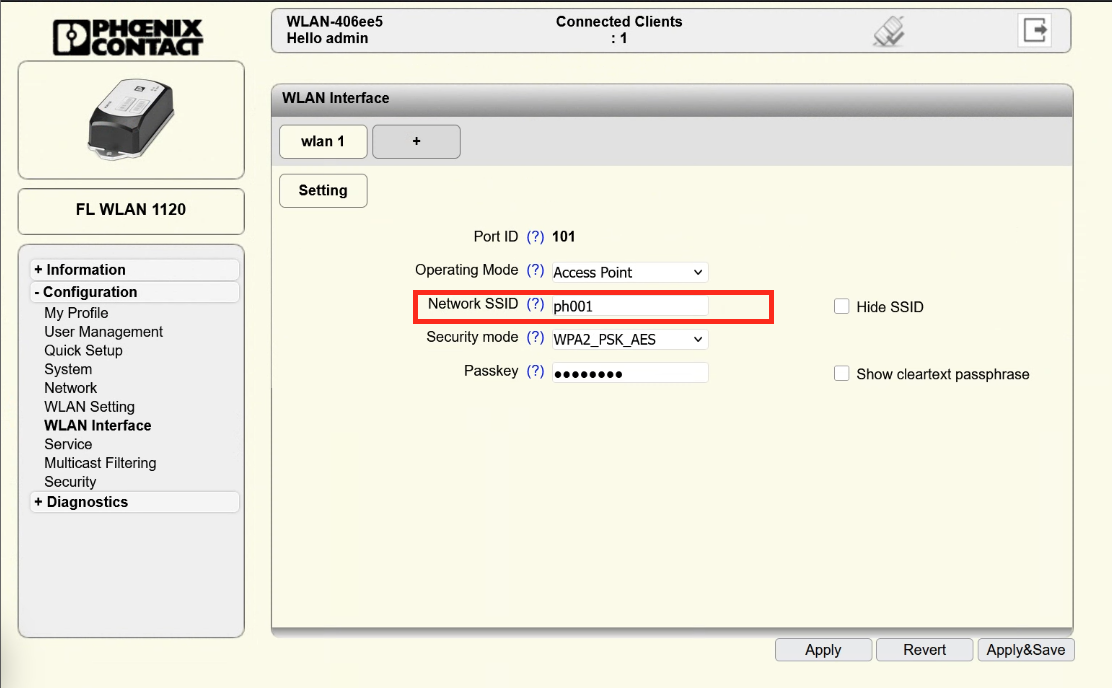Click the Revert button
Image resolution: width=1112 pixels, height=688 pixels.
[x=924, y=650]
